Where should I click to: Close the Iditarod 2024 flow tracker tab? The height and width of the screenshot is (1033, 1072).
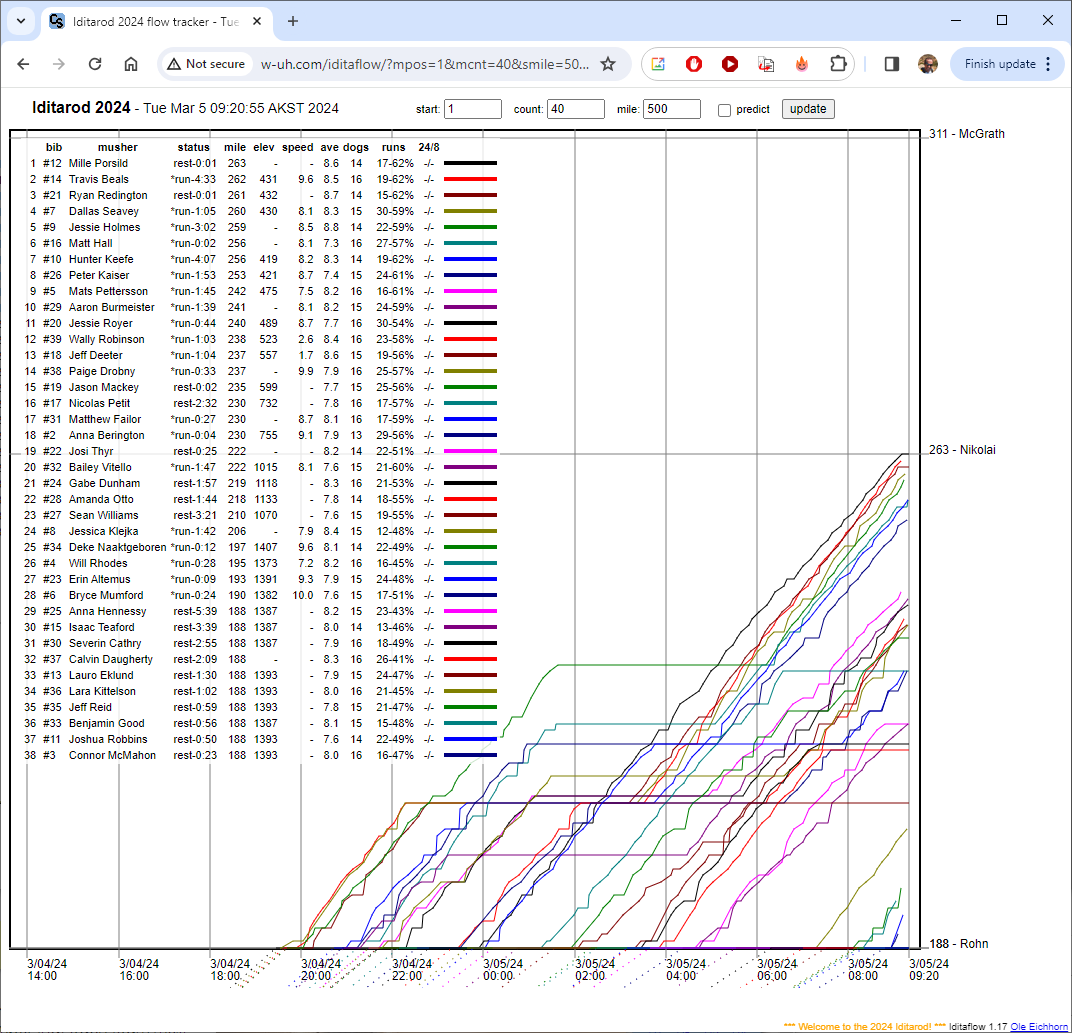tap(257, 21)
